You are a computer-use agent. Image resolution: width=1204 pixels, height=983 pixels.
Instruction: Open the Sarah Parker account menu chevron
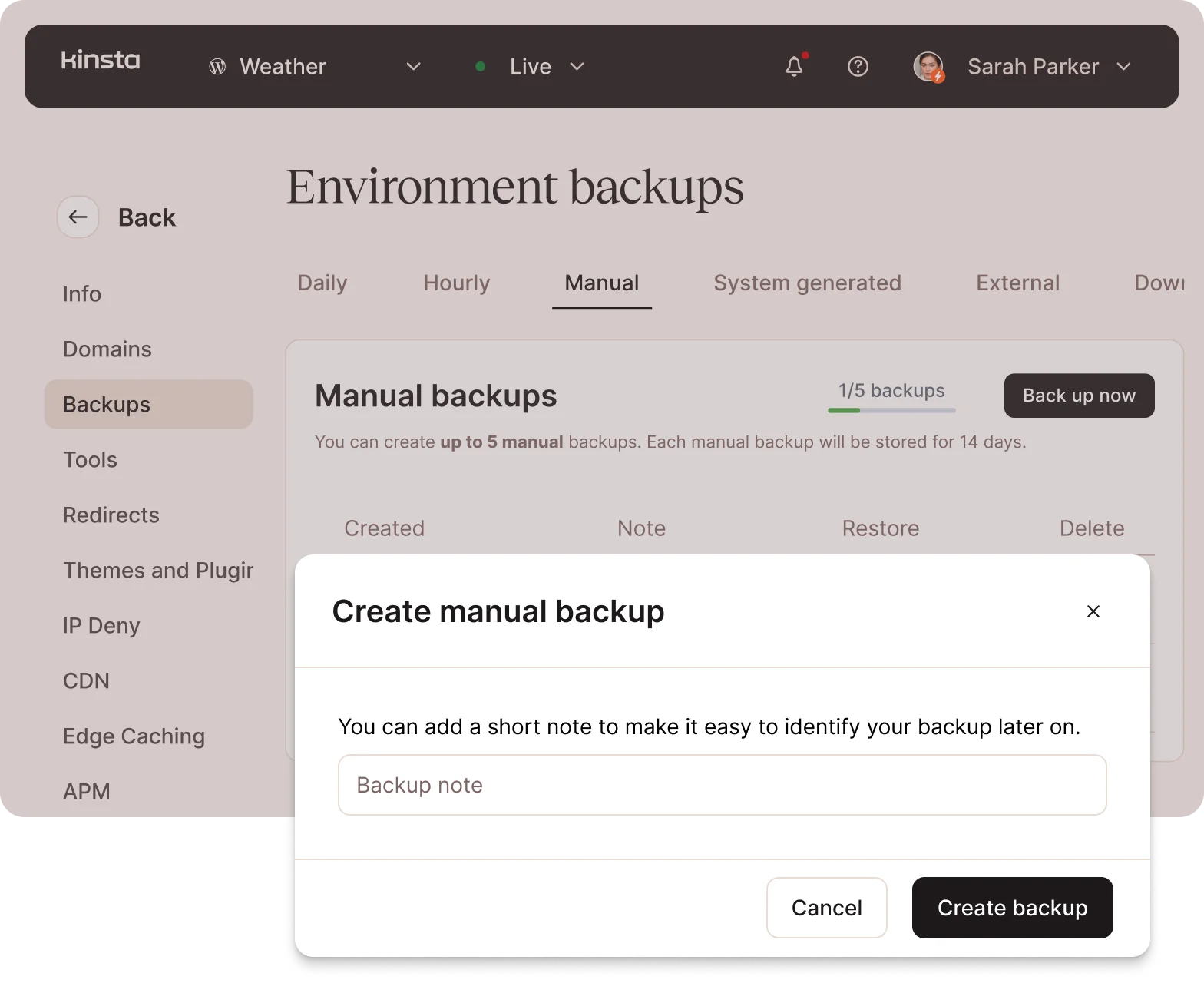1123,67
